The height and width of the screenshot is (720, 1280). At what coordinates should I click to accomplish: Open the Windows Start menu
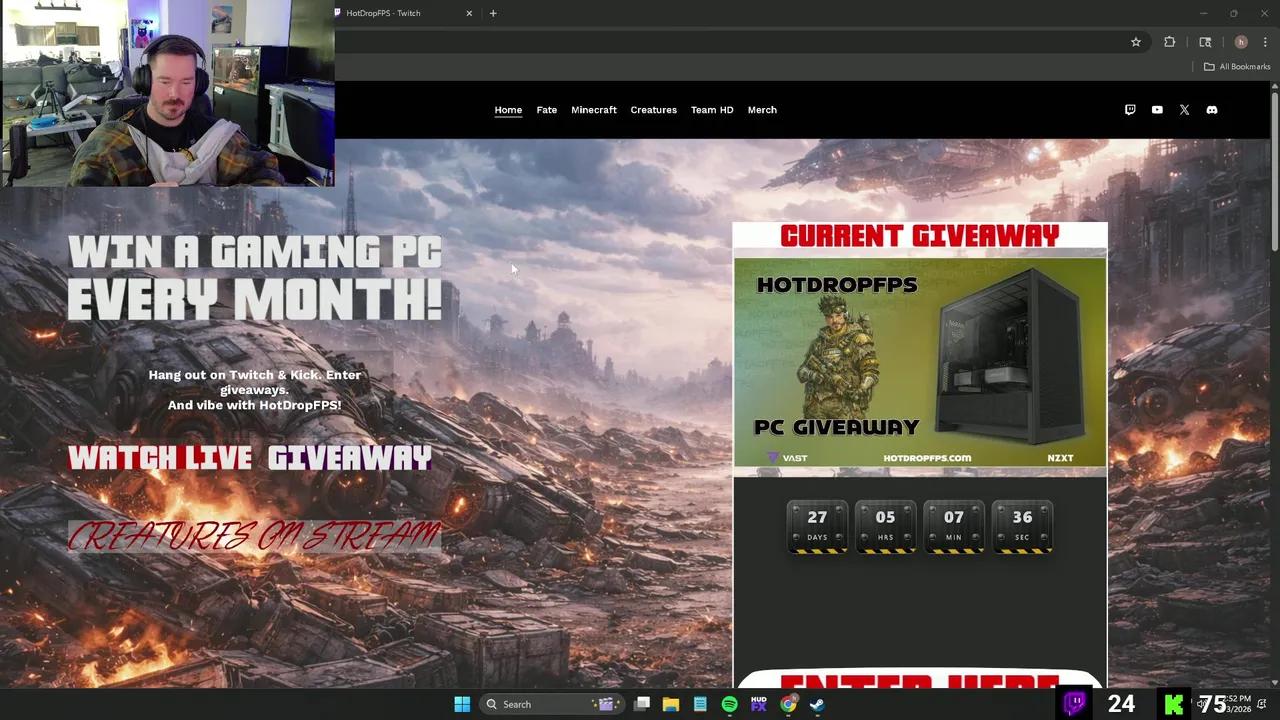[462, 704]
